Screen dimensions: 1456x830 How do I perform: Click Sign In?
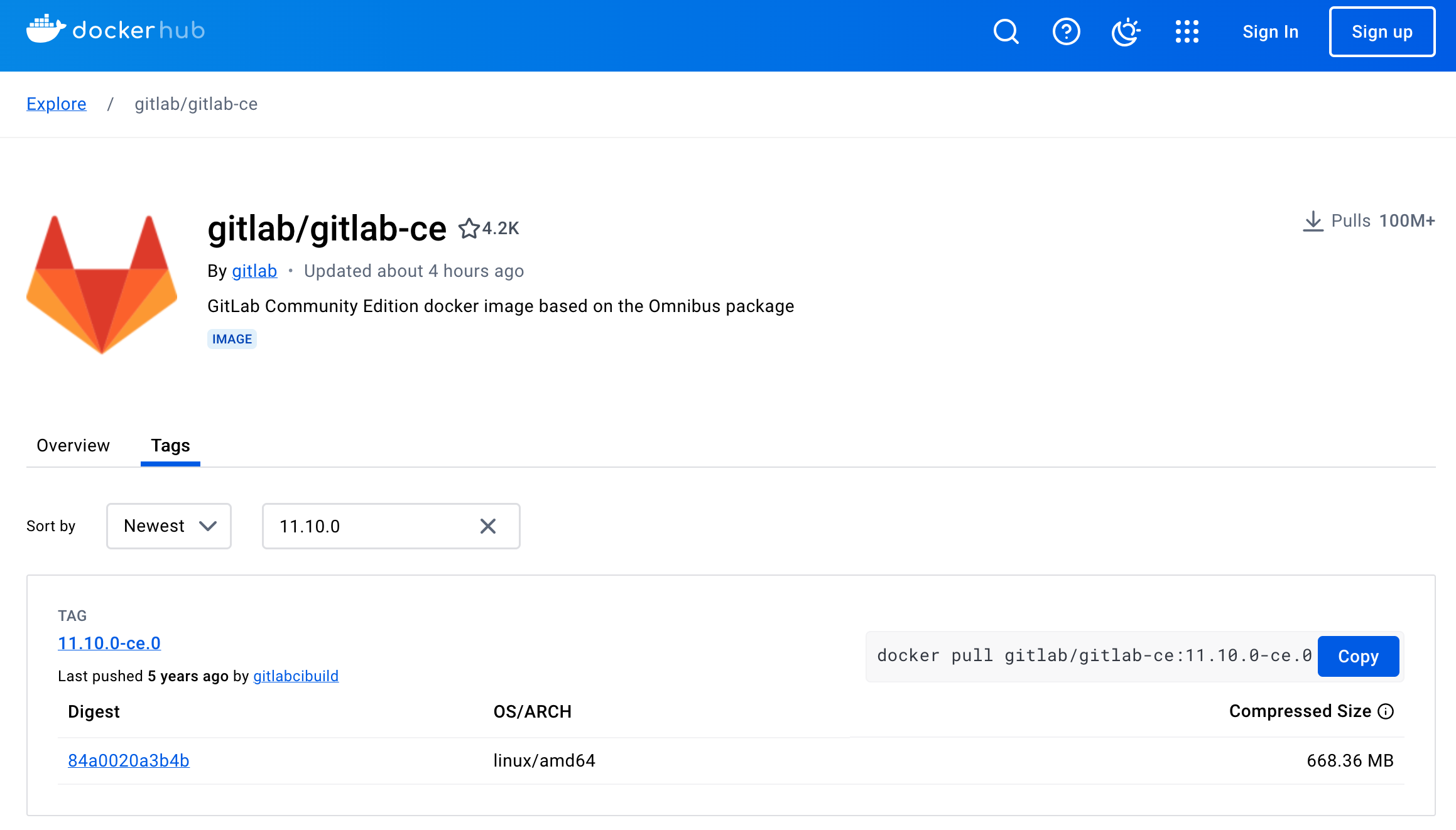(x=1270, y=31)
